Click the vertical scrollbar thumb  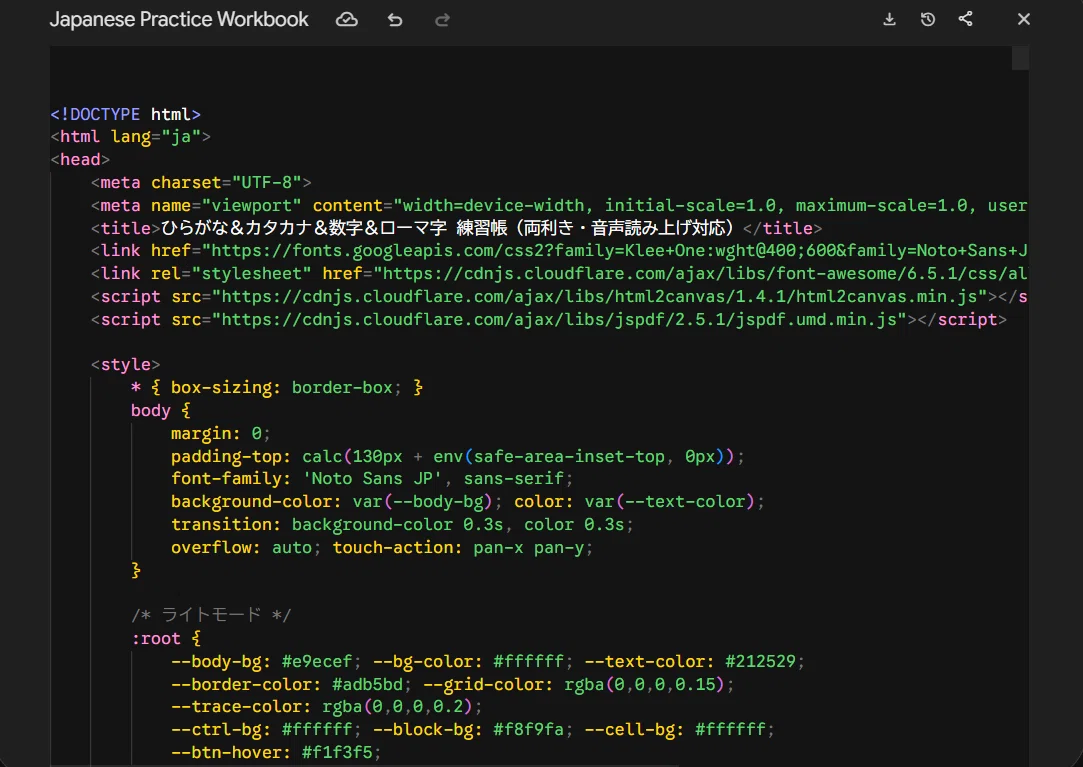[x=1020, y=58]
